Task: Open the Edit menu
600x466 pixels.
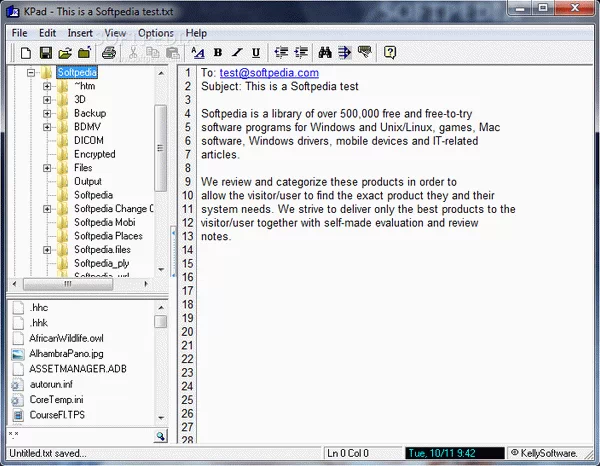Action: point(47,33)
